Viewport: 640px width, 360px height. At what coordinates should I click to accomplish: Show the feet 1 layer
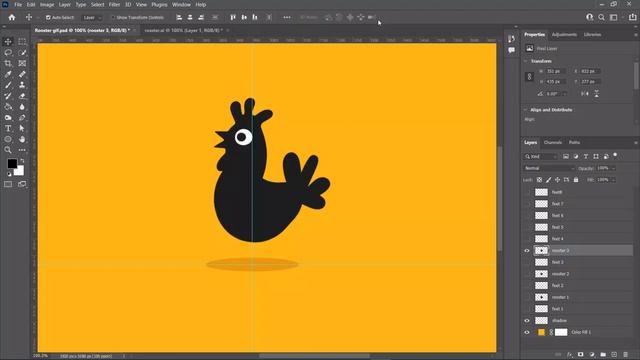tap(527, 309)
